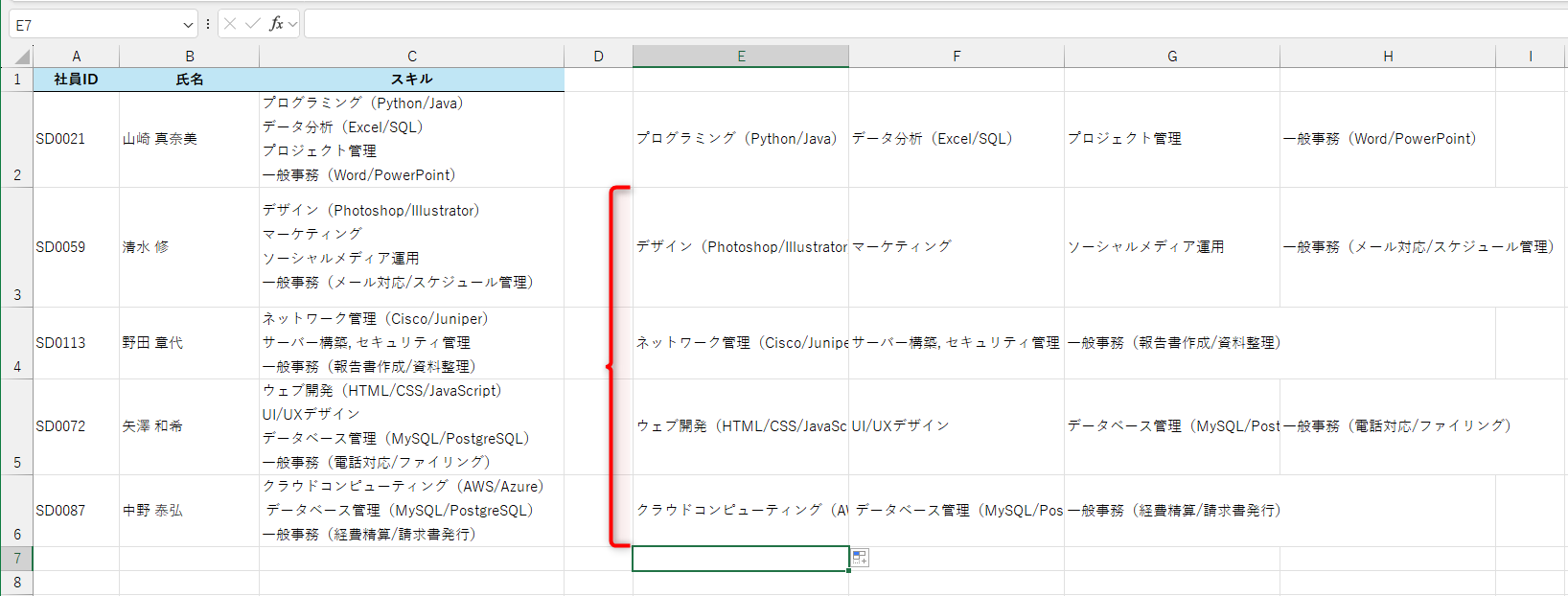Click the Cancel (X) formula bar icon

(x=230, y=24)
